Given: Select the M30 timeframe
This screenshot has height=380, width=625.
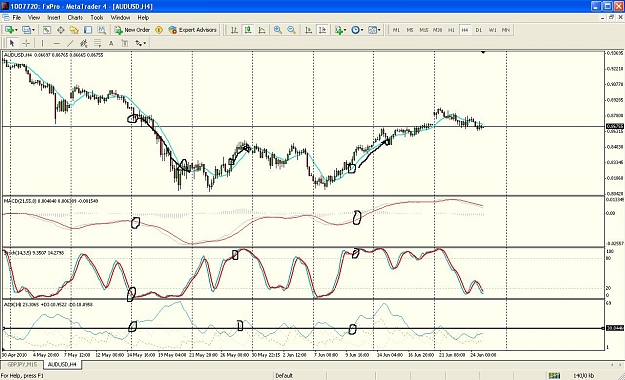Looking at the screenshot, I should 437,30.
